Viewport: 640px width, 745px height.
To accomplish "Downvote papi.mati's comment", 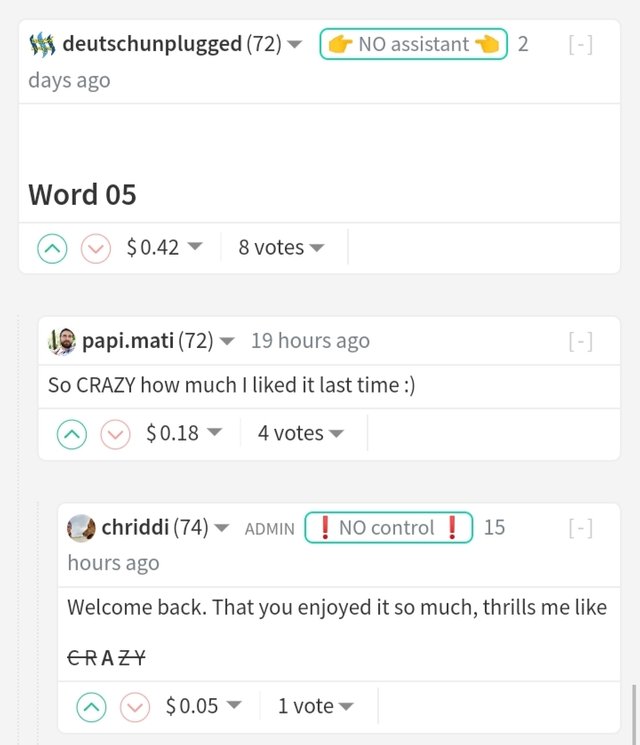I will (x=116, y=434).
